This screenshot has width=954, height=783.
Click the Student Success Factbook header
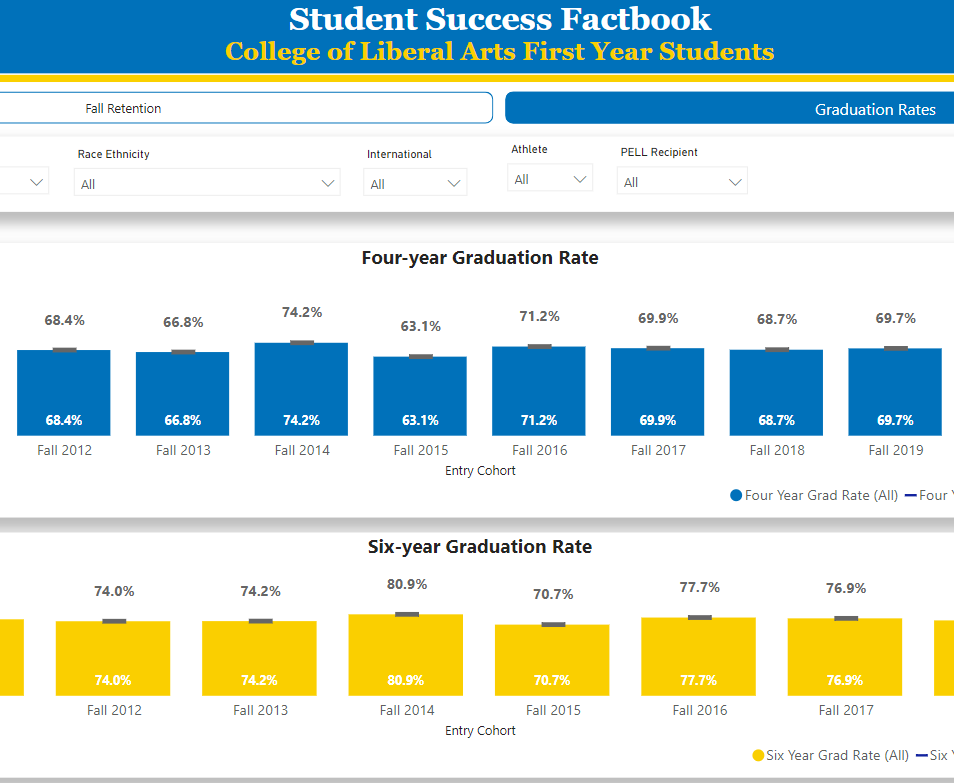pos(476,19)
